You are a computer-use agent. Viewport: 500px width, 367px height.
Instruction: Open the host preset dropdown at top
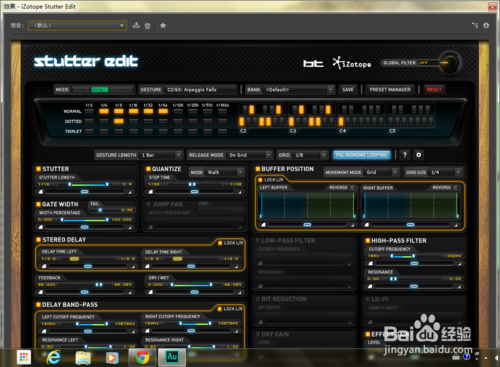(77, 25)
